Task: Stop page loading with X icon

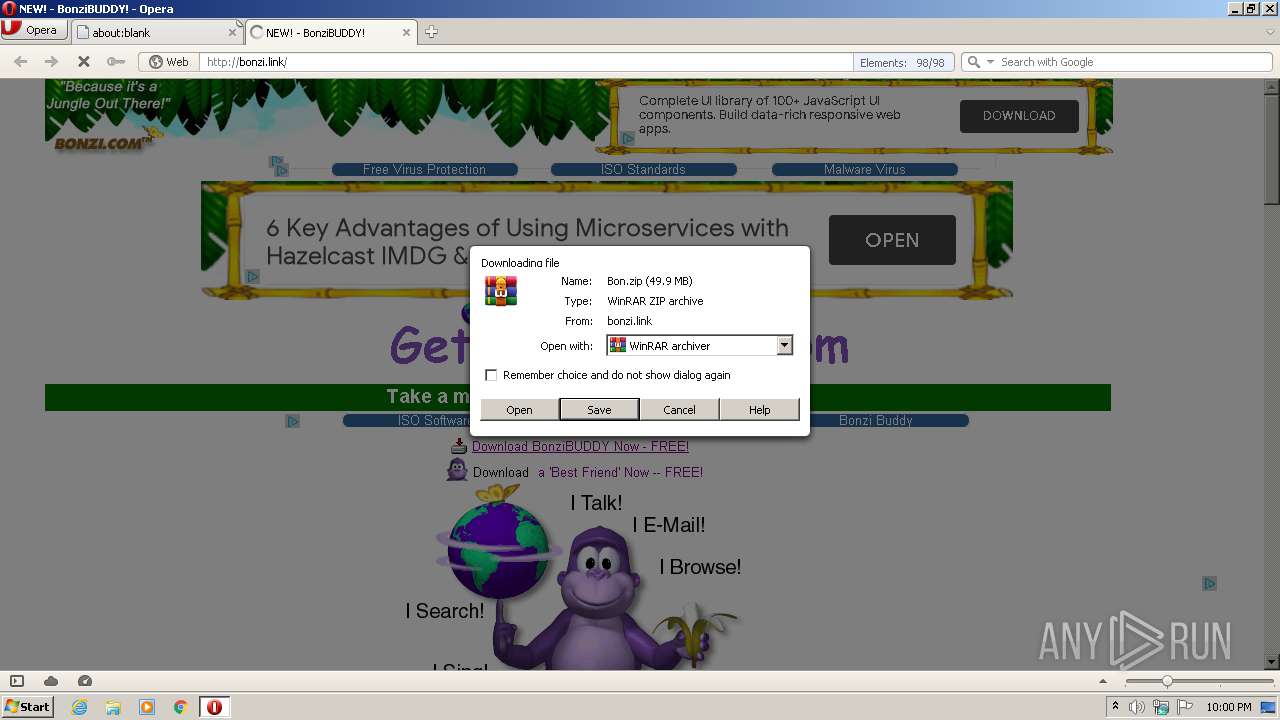Action: pyautogui.click(x=84, y=62)
